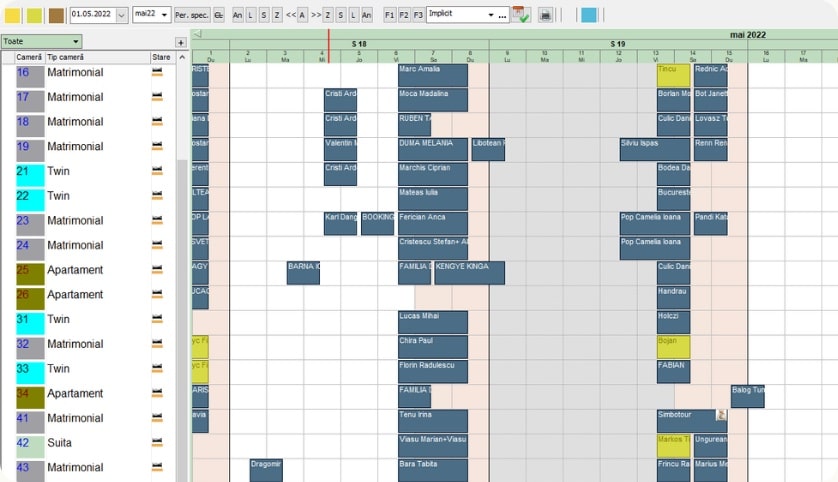Select the light blue color swatch in toolbar
Image resolution: width=838 pixels, height=482 pixels.
[589, 15]
